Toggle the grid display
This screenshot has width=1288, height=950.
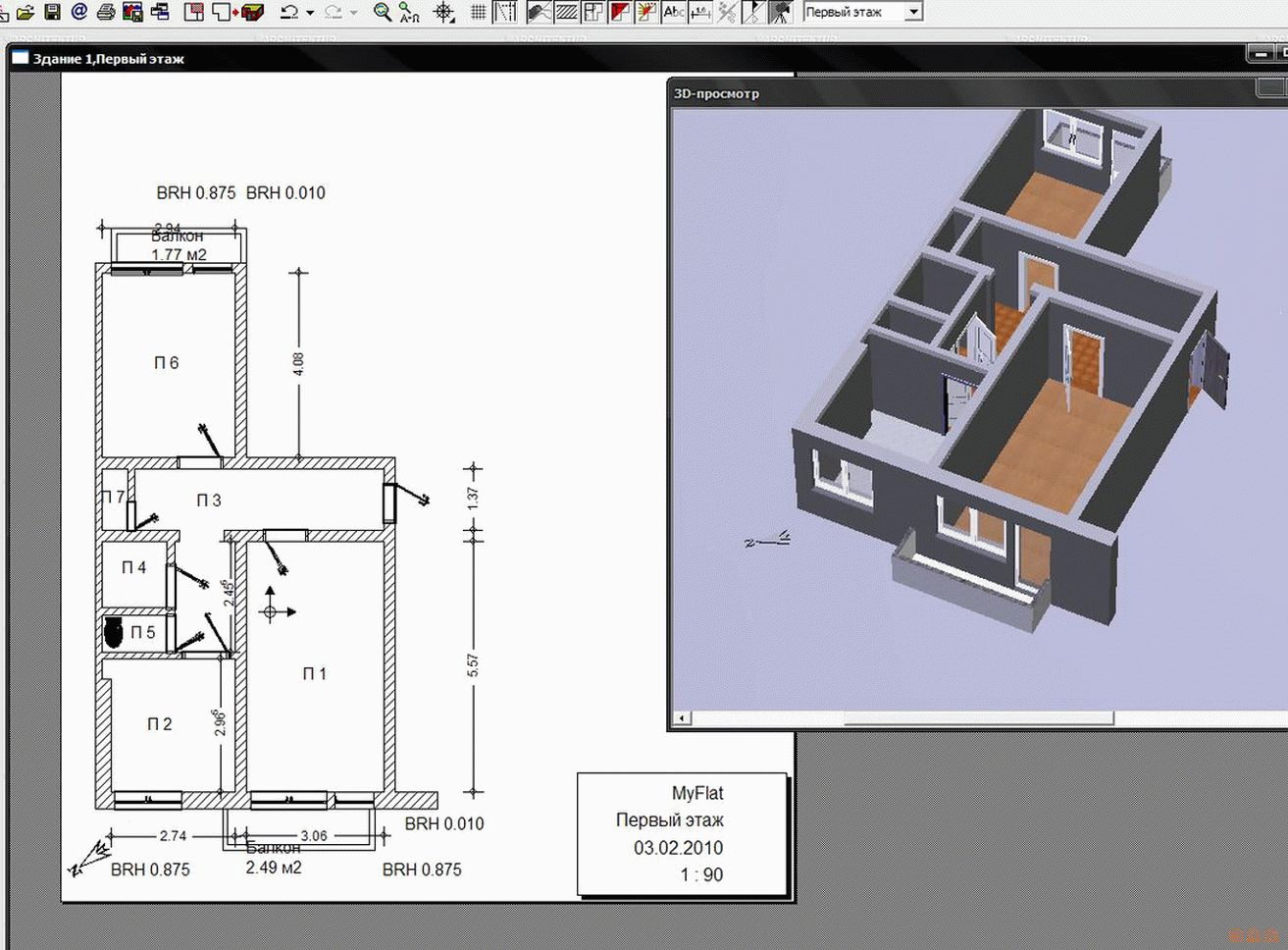tap(478, 12)
